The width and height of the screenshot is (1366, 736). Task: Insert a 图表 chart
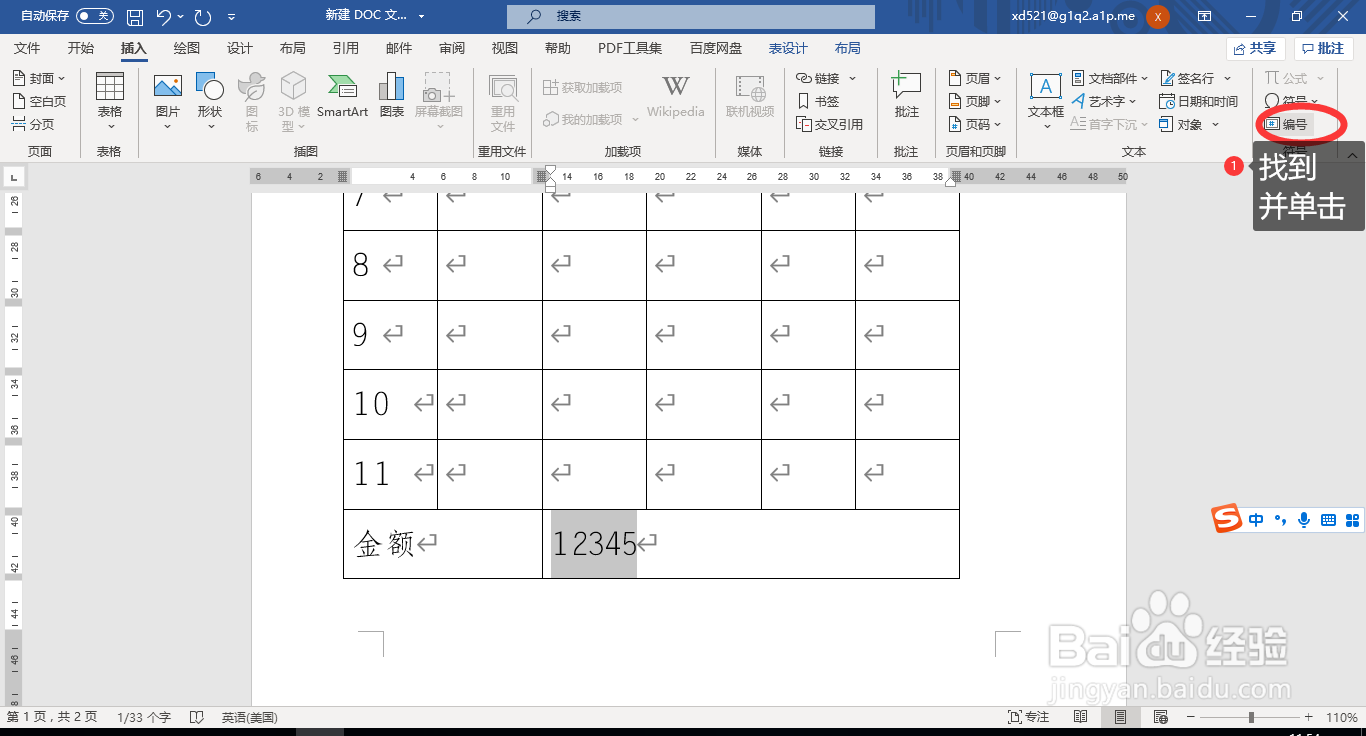(x=392, y=98)
